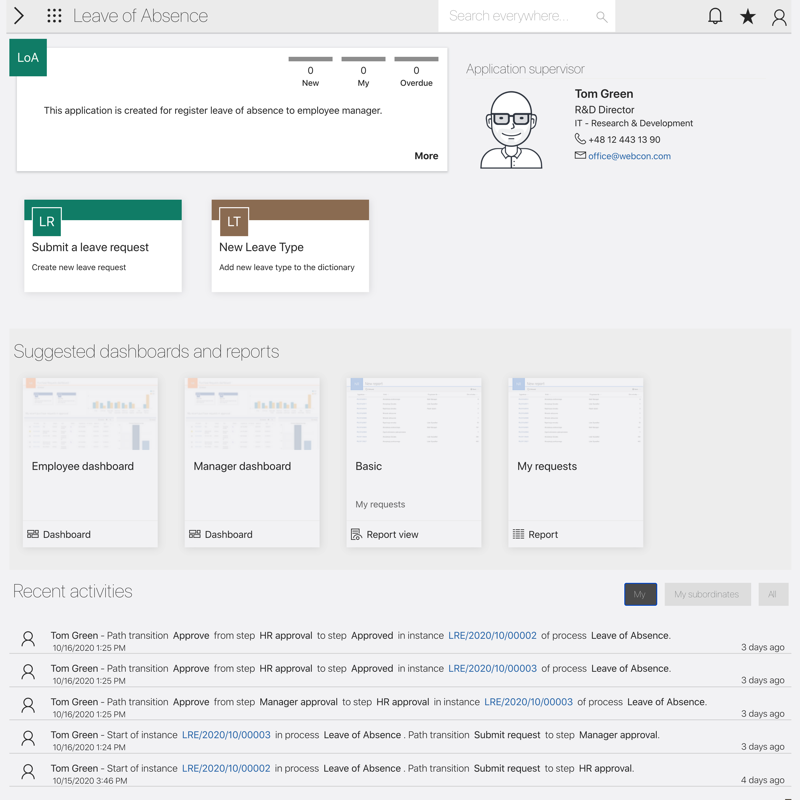The height and width of the screenshot is (800, 800).
Task: Show All recent activities
Action: coord(772,594)
